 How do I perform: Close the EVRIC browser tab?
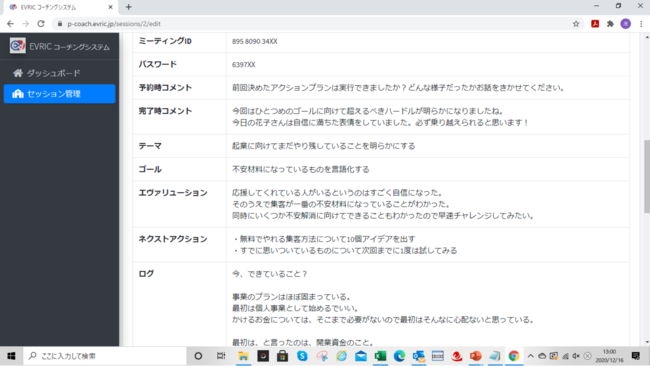[x=110, y=7]
